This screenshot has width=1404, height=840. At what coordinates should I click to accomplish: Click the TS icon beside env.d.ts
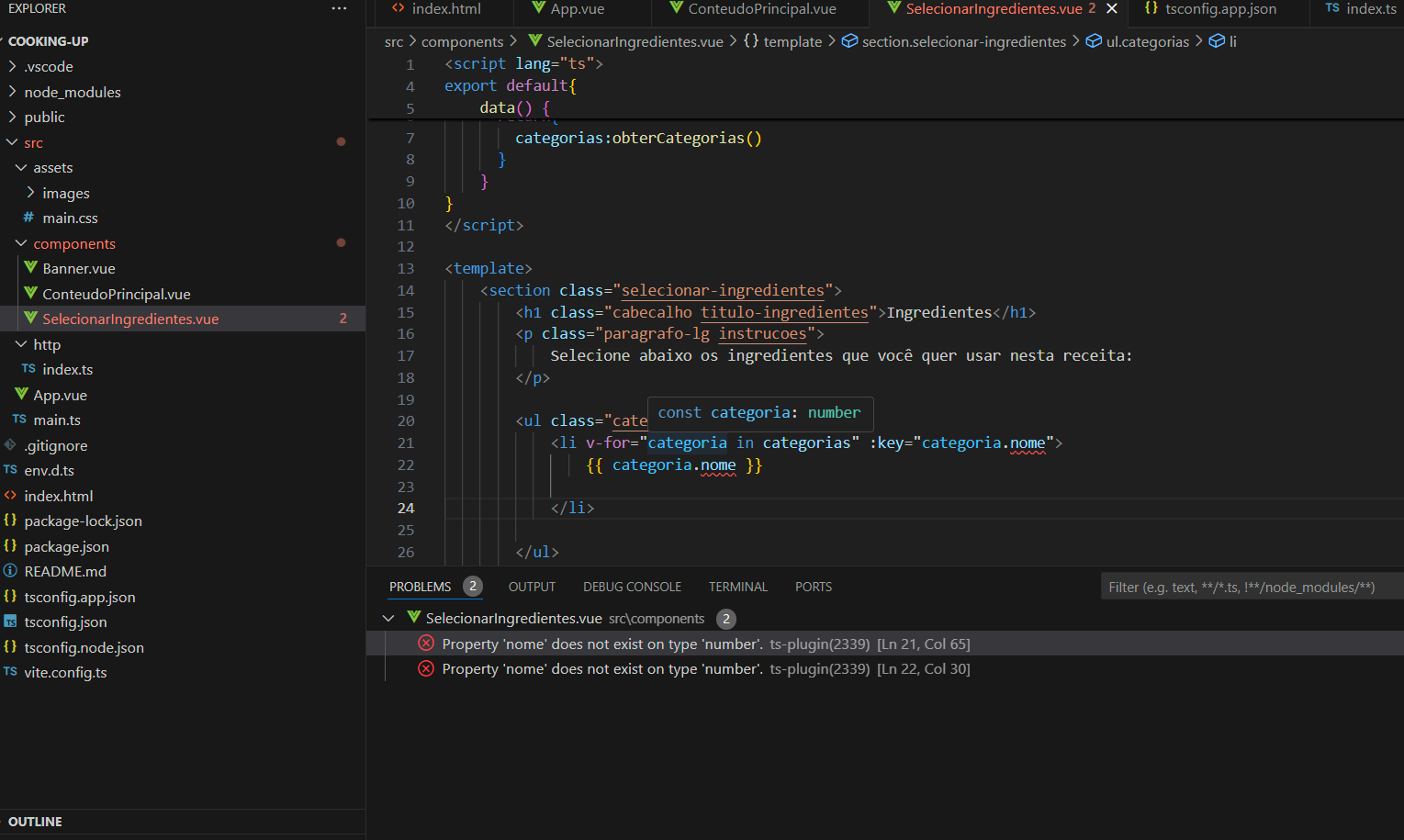pyautogui.click(x=10, y=470)
